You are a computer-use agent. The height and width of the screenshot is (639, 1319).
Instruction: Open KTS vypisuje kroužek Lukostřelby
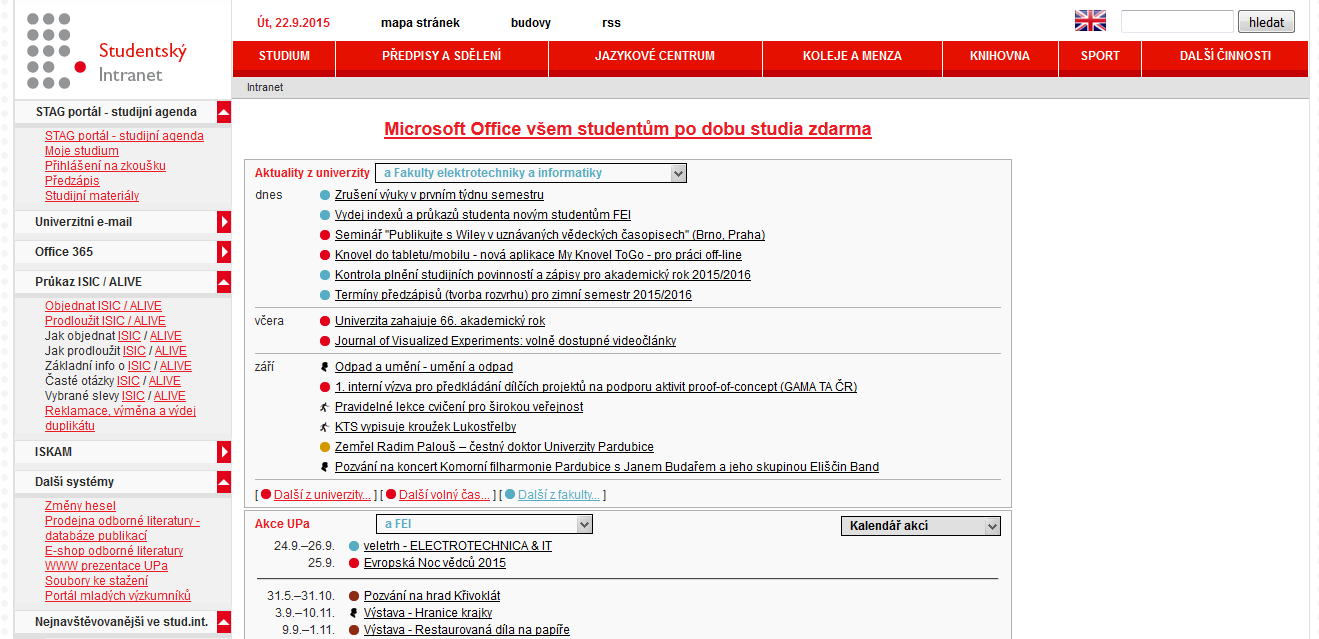pyautogui.click(x=425, y=427)
